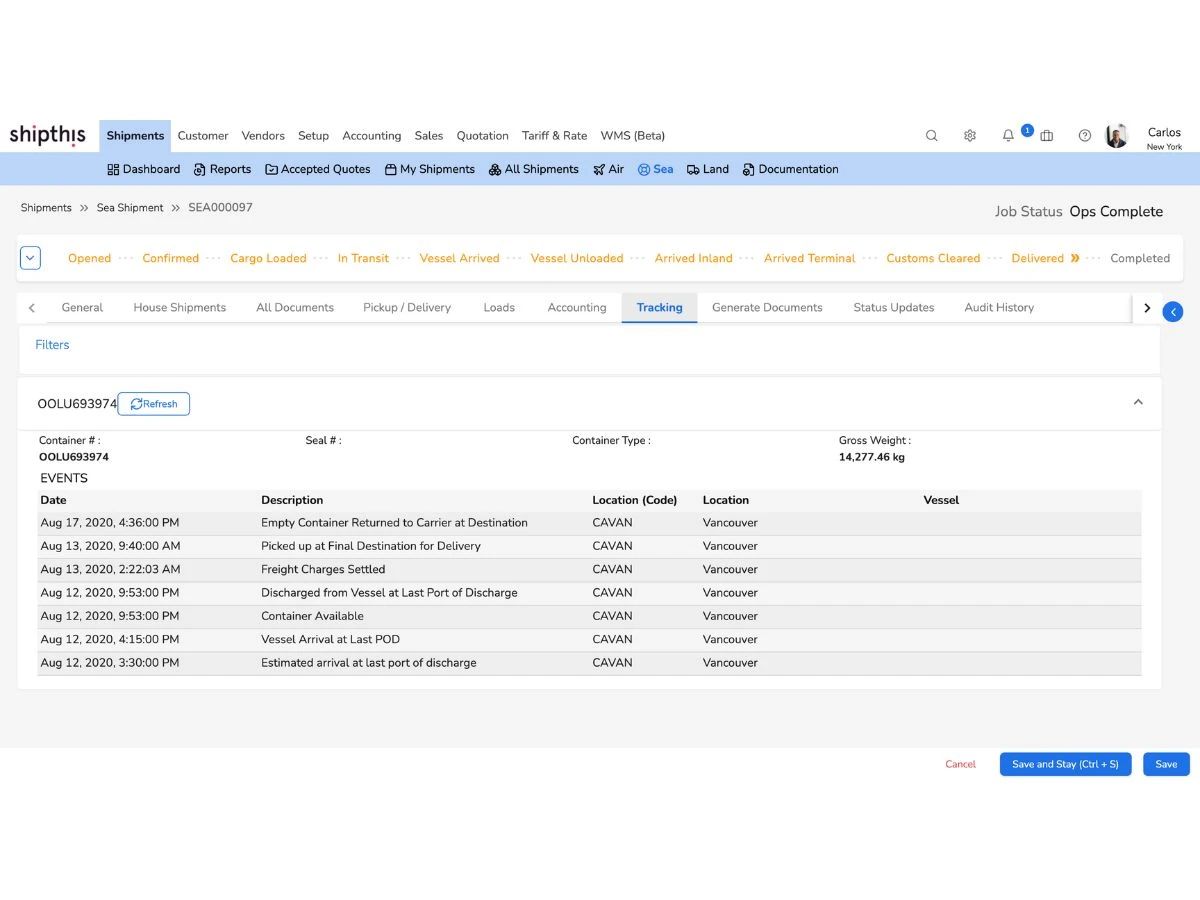Open the notifications bell
1200x900 pixels.
coord(1008,135)
